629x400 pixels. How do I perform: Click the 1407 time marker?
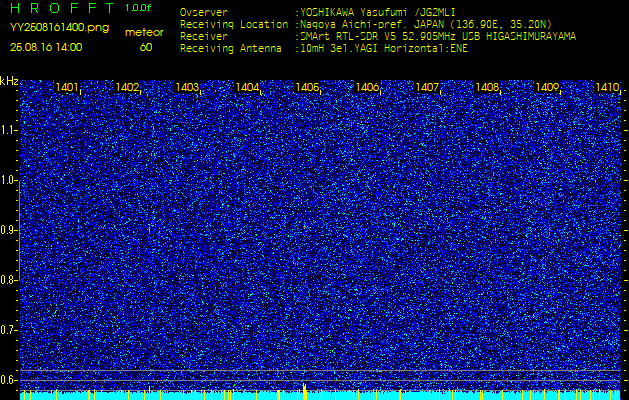[x=428, y=87]
